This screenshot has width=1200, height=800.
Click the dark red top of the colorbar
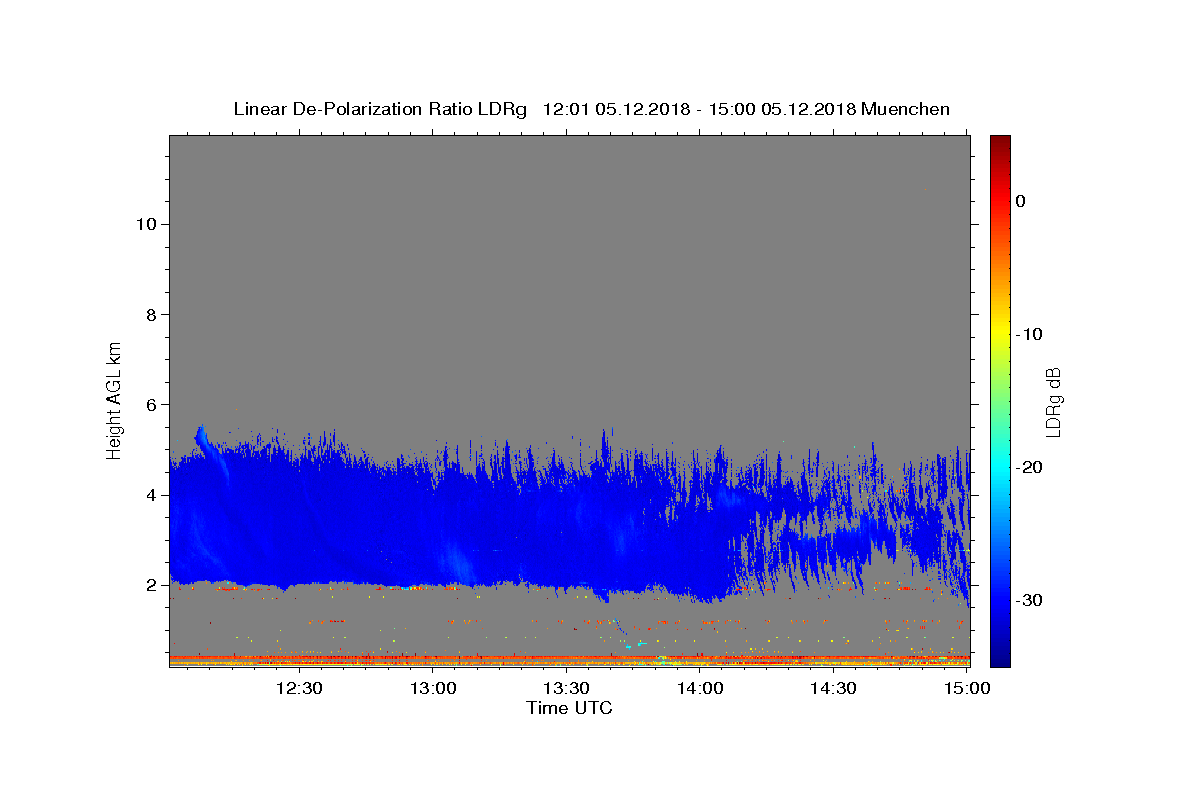pos(1000,145)
